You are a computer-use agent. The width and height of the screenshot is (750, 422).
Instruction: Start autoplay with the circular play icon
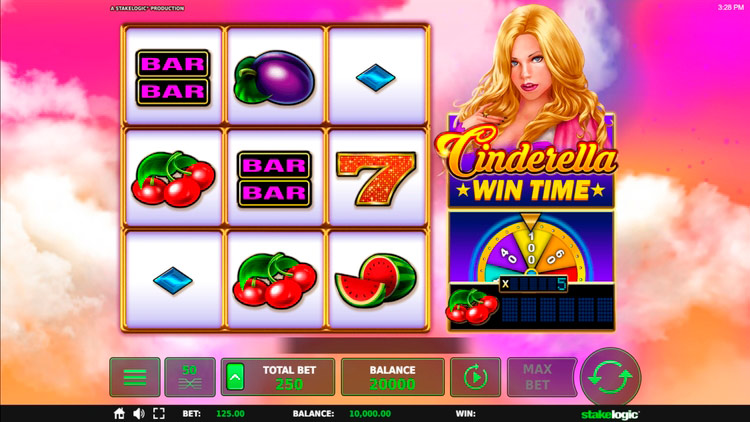475,377
